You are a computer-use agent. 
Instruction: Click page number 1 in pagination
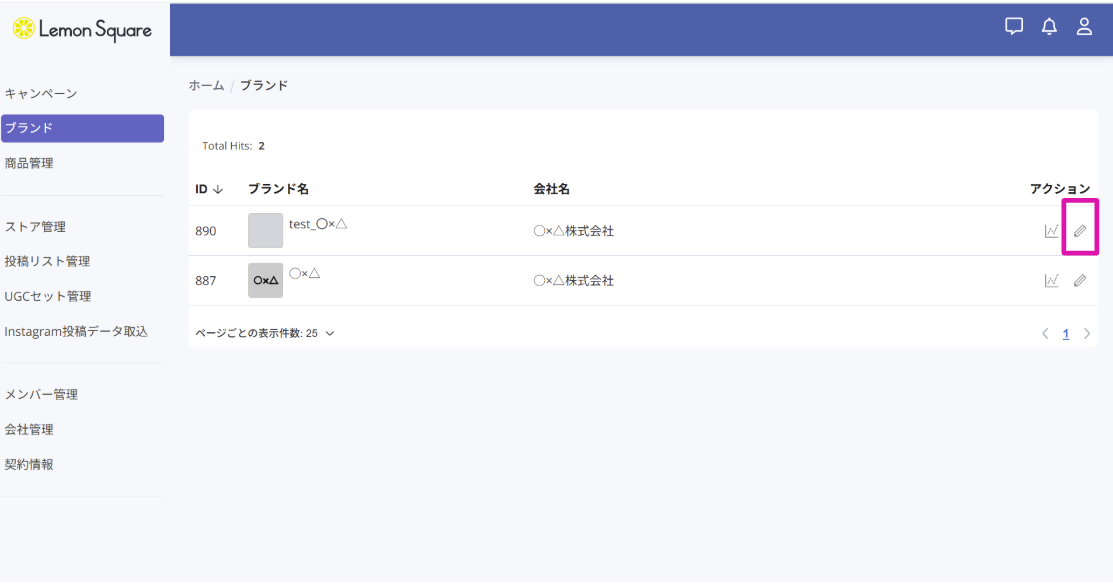click(x=1066, y=334)
